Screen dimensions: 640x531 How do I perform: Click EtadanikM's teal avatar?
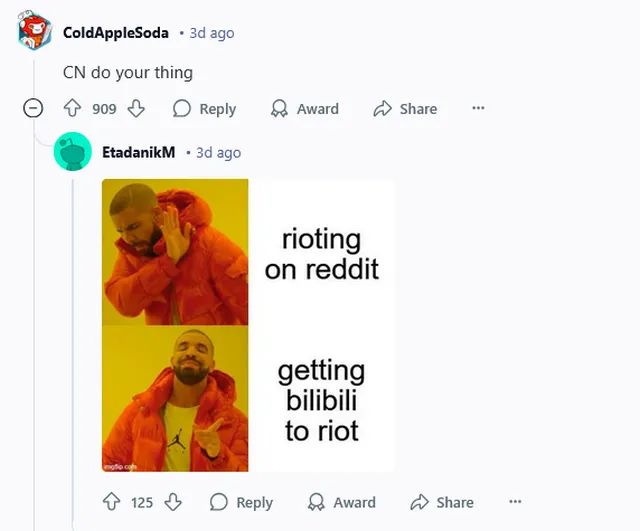coord(73,151)
